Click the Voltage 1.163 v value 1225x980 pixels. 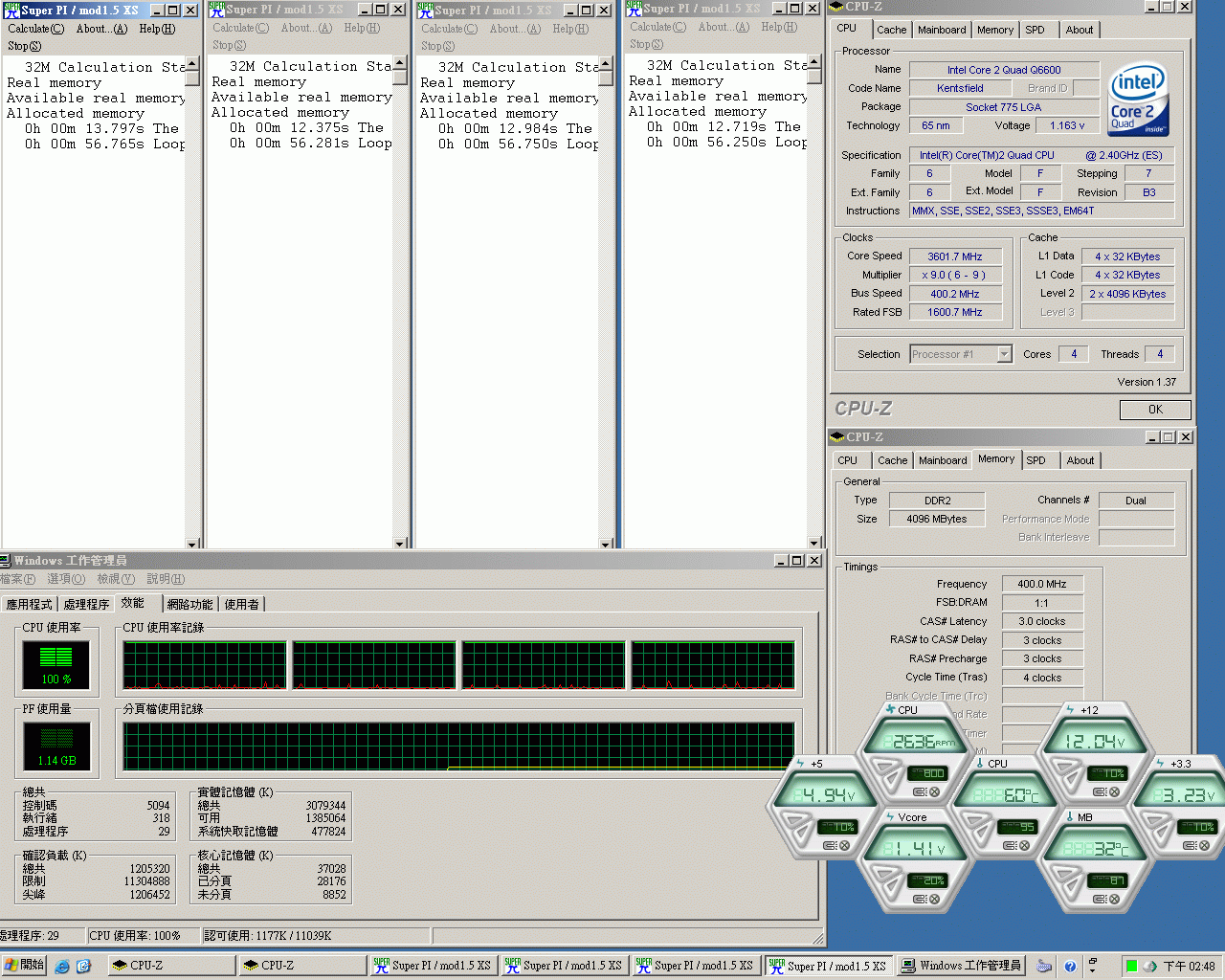tap(1067, 125)
